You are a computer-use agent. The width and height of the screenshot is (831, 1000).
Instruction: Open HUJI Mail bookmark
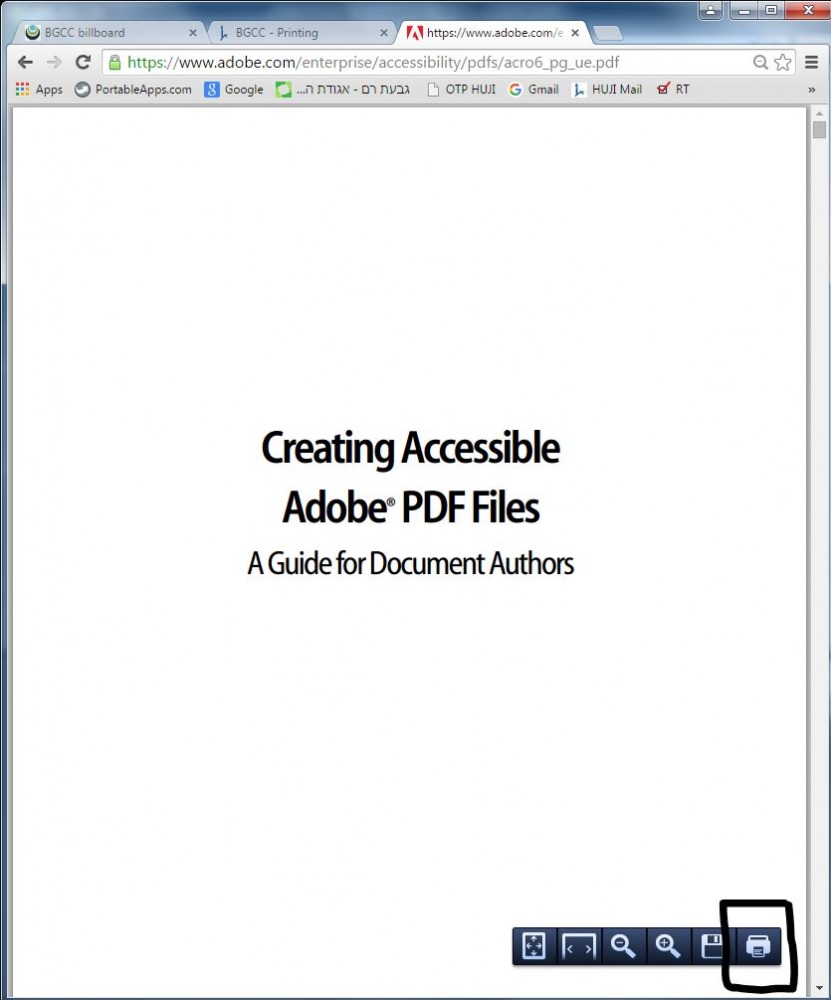(607, 89)
